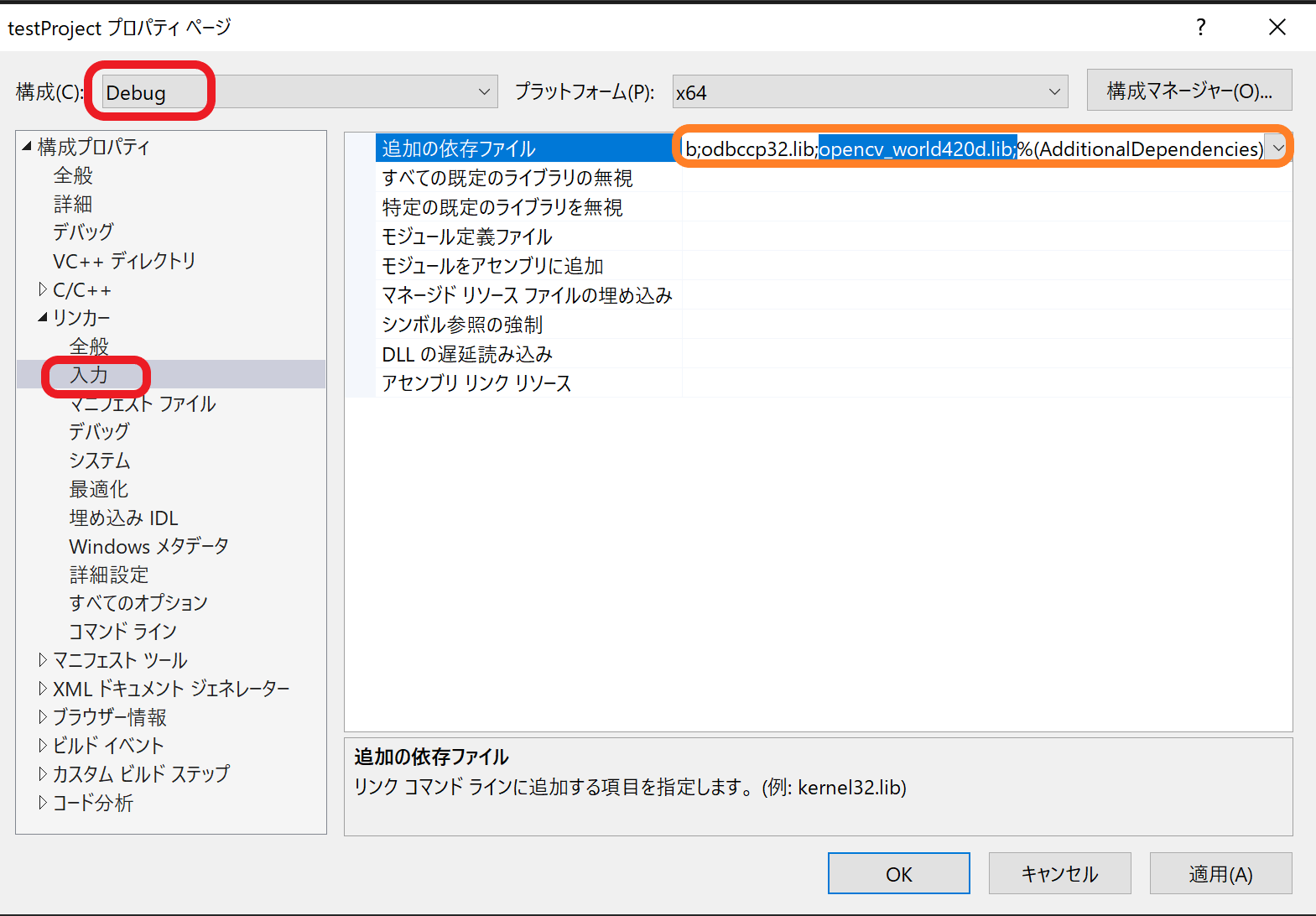The height and width of the screenshot is (916, 1316).
Task: Select 詳細設定 under リンカー
Action: pyautogui.click(x=109, y=575)
